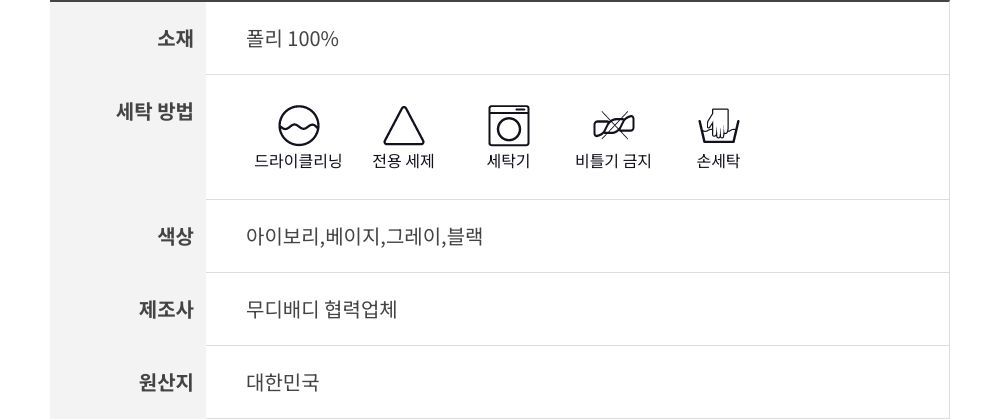Viewport: 1000px width, 419px height.
Task: Click the 대한민국 origin value
Action: coord(282,382)
